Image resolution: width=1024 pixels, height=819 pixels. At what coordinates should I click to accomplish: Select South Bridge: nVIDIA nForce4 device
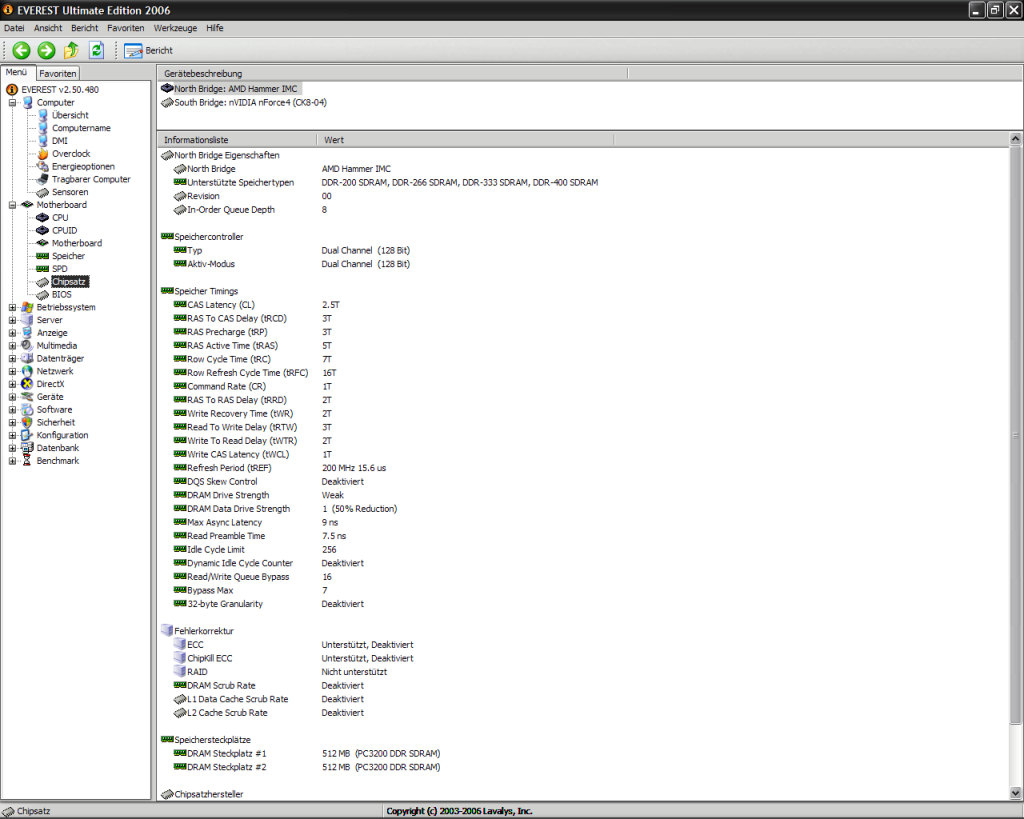tap(244, 103)
